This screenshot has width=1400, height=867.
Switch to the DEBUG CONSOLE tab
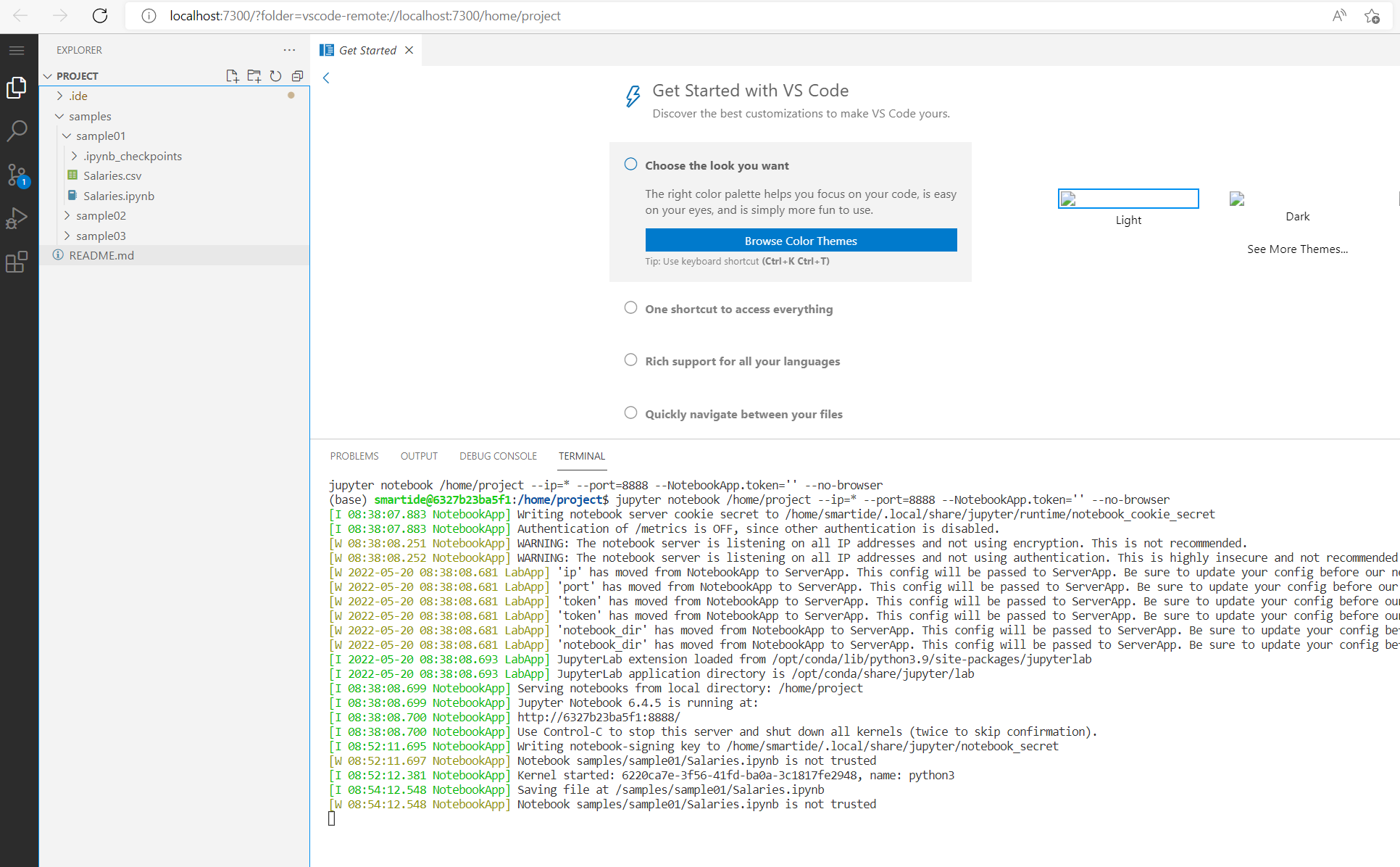pos(498,456)
